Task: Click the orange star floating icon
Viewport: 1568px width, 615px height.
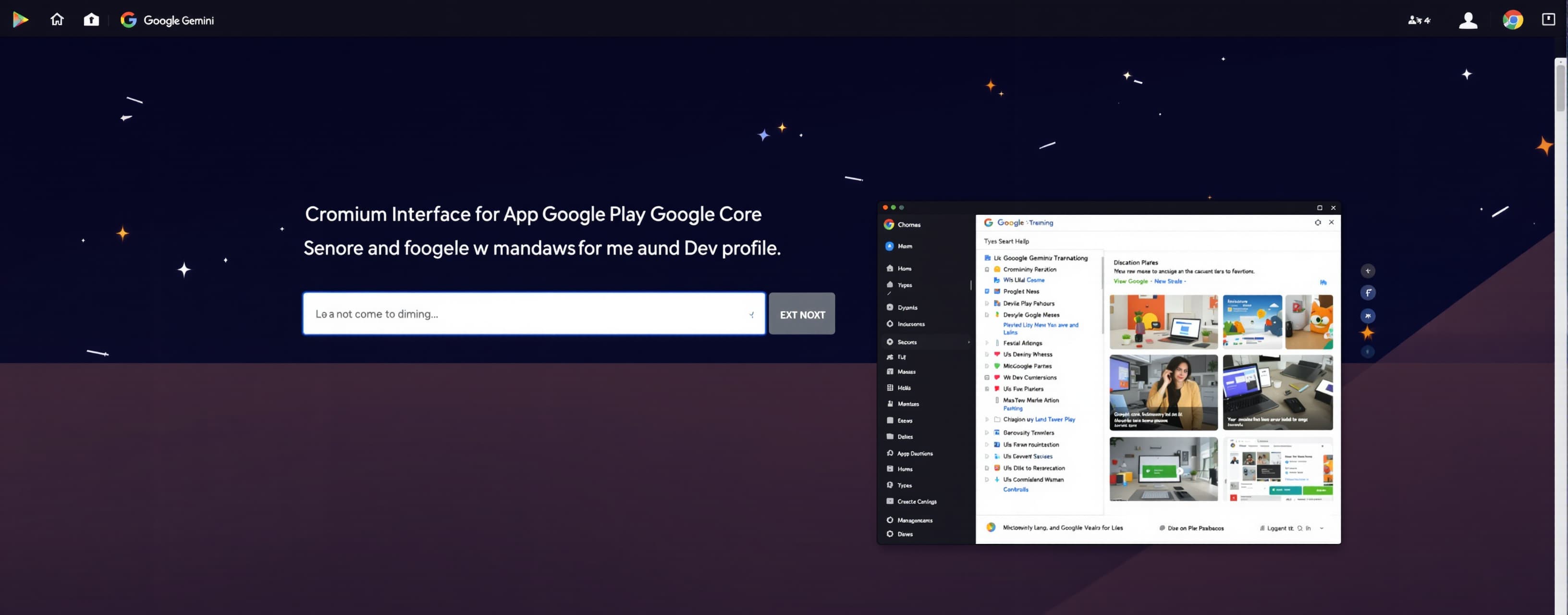Action: click(1368, 333)
